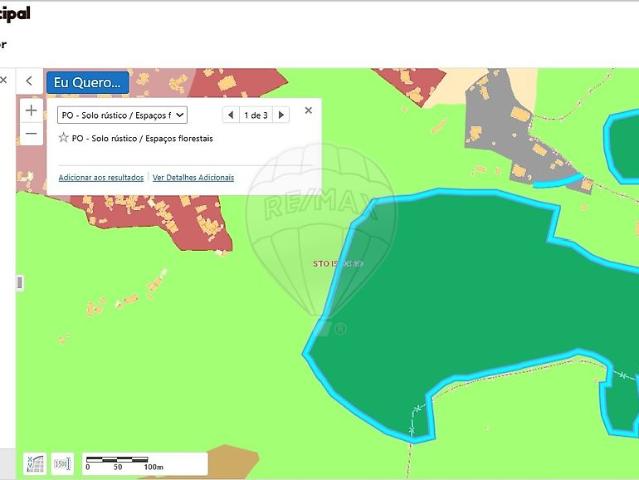Viewport: 639px width, 480px height.
Task: Click the scale bar showing 100m
Action: [144, 463]
